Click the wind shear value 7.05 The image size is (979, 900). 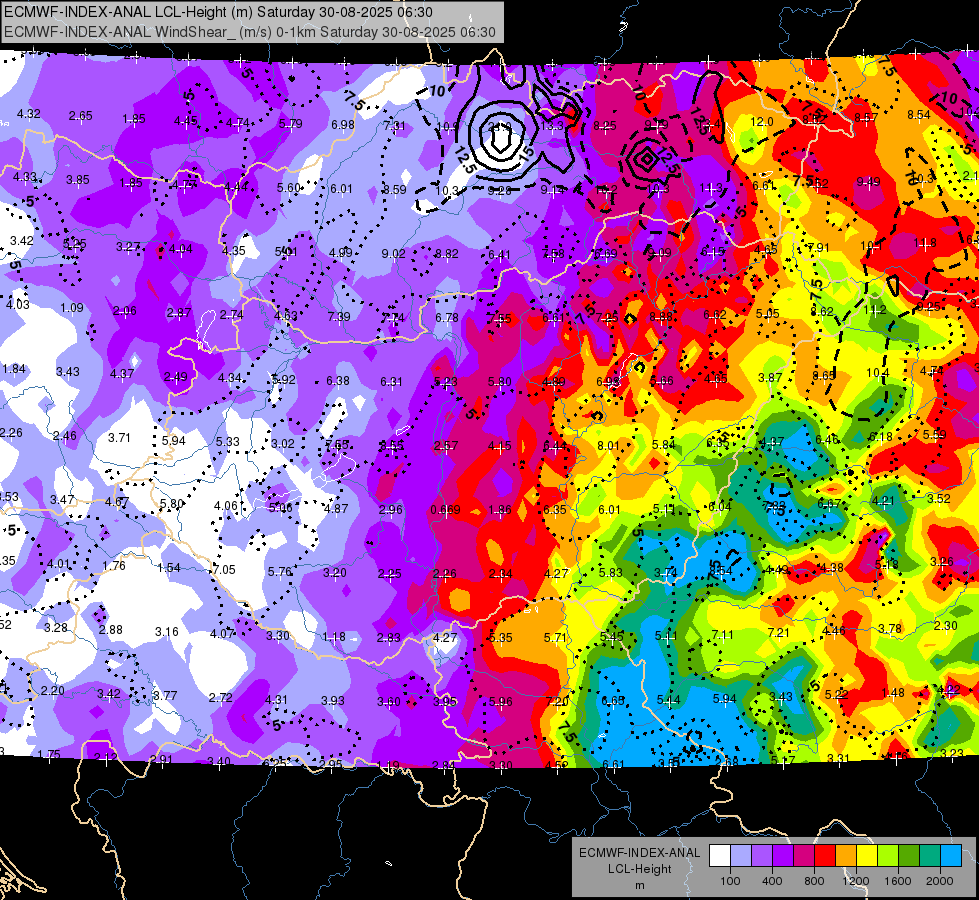[x=224, y=570]
